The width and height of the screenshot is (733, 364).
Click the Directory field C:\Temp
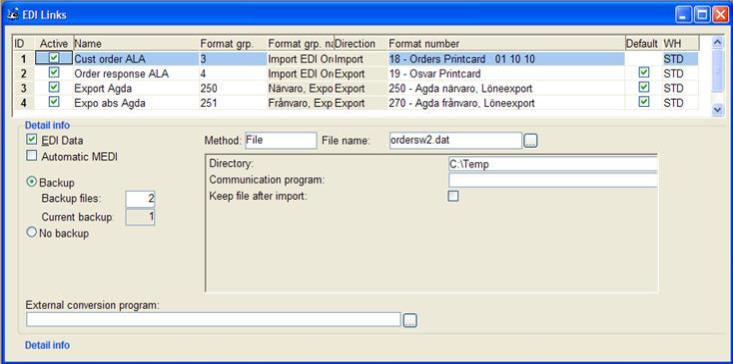[553, 164]
